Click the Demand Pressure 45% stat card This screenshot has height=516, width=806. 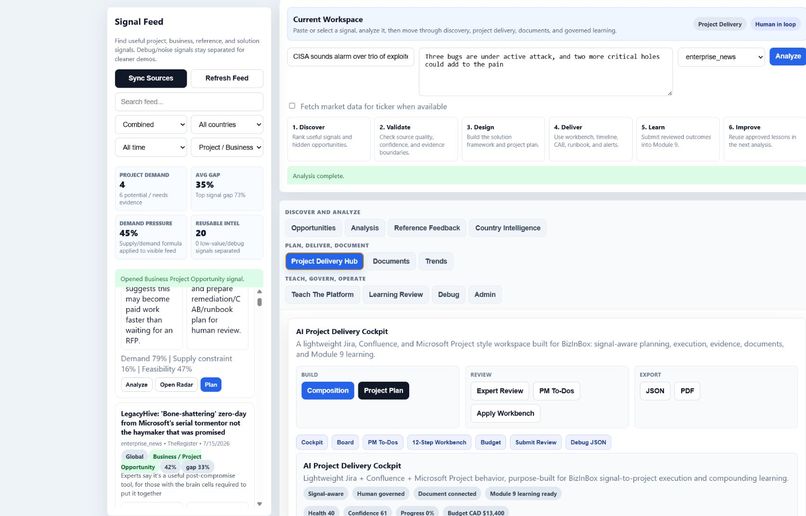pos(151,237)
